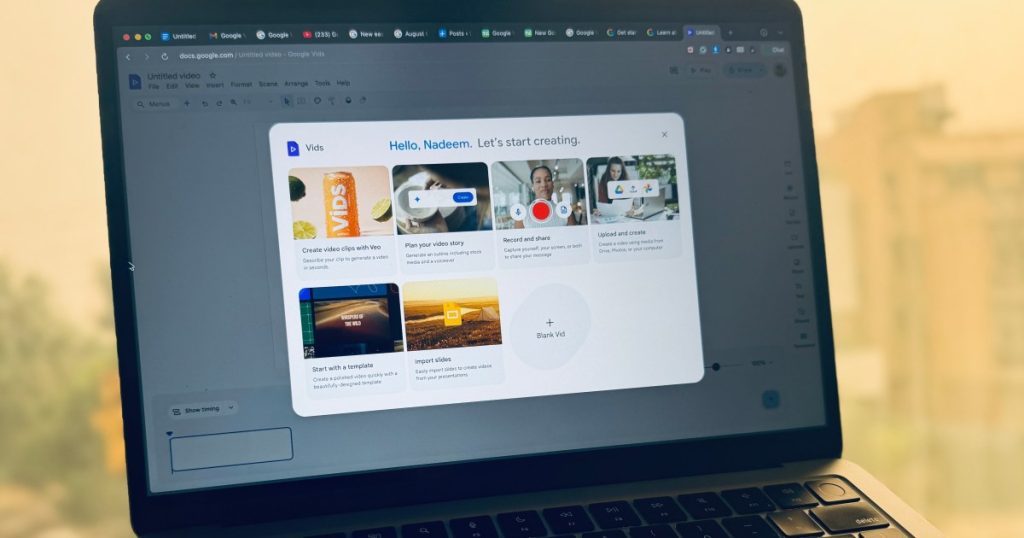This screenshot has width=1024, height=538.
Task: Click the Vids logo in the dialog
Action: [293, 148]
